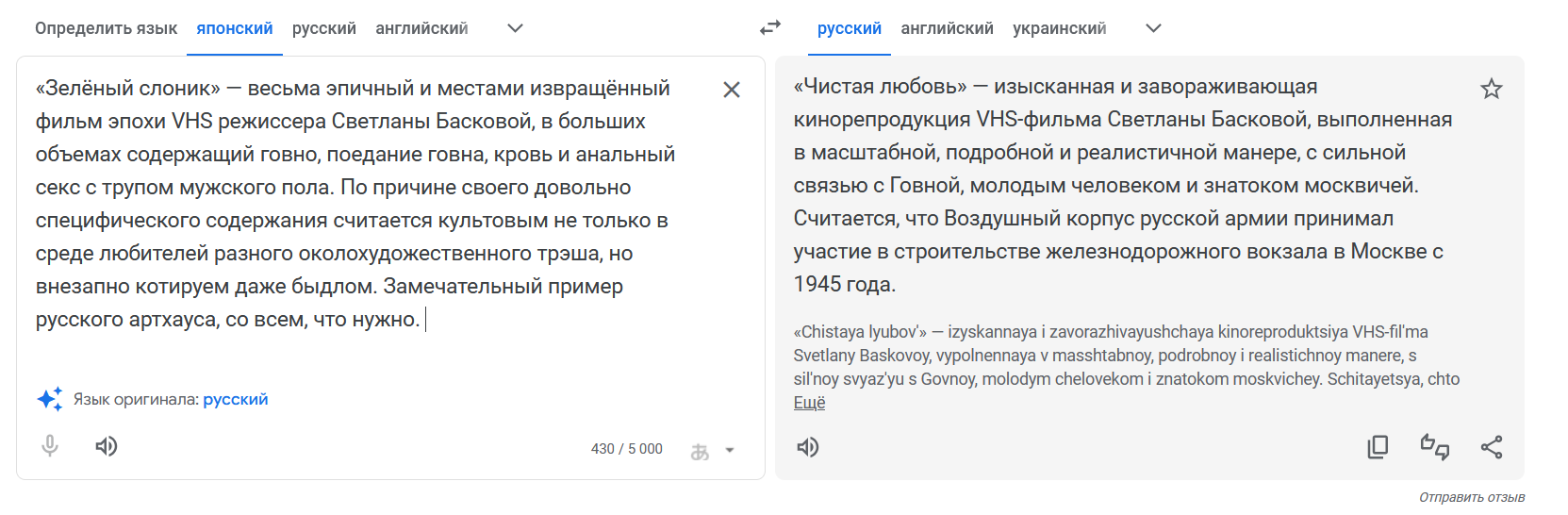Select русский as source language
The image size is (1568, 515).
pyautogui.click(x=324, y=28)
